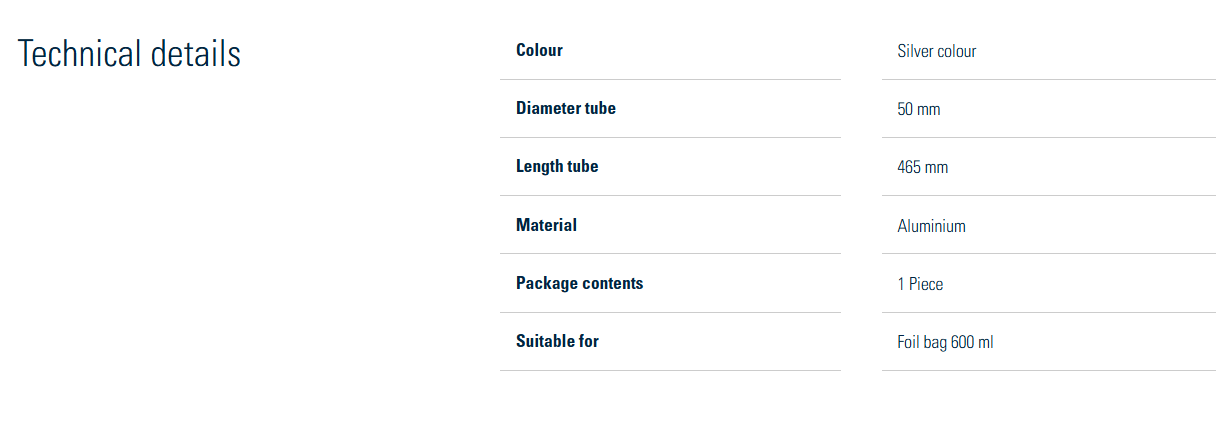Click the Length tube label
This screenshot has height=440, width=1216.
click(x=557, y=166)
